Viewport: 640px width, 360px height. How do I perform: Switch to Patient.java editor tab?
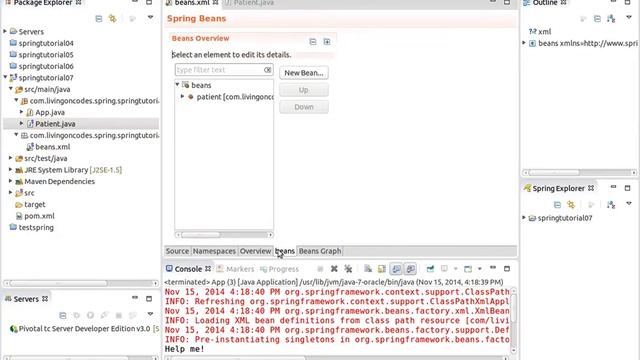249,3
